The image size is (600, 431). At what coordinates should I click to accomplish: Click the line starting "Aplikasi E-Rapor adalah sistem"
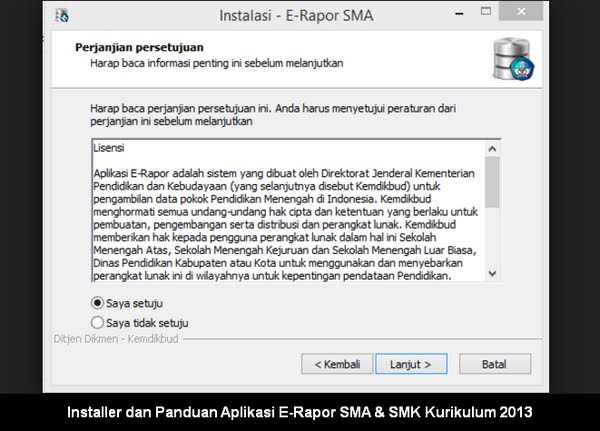click(284, 173)
